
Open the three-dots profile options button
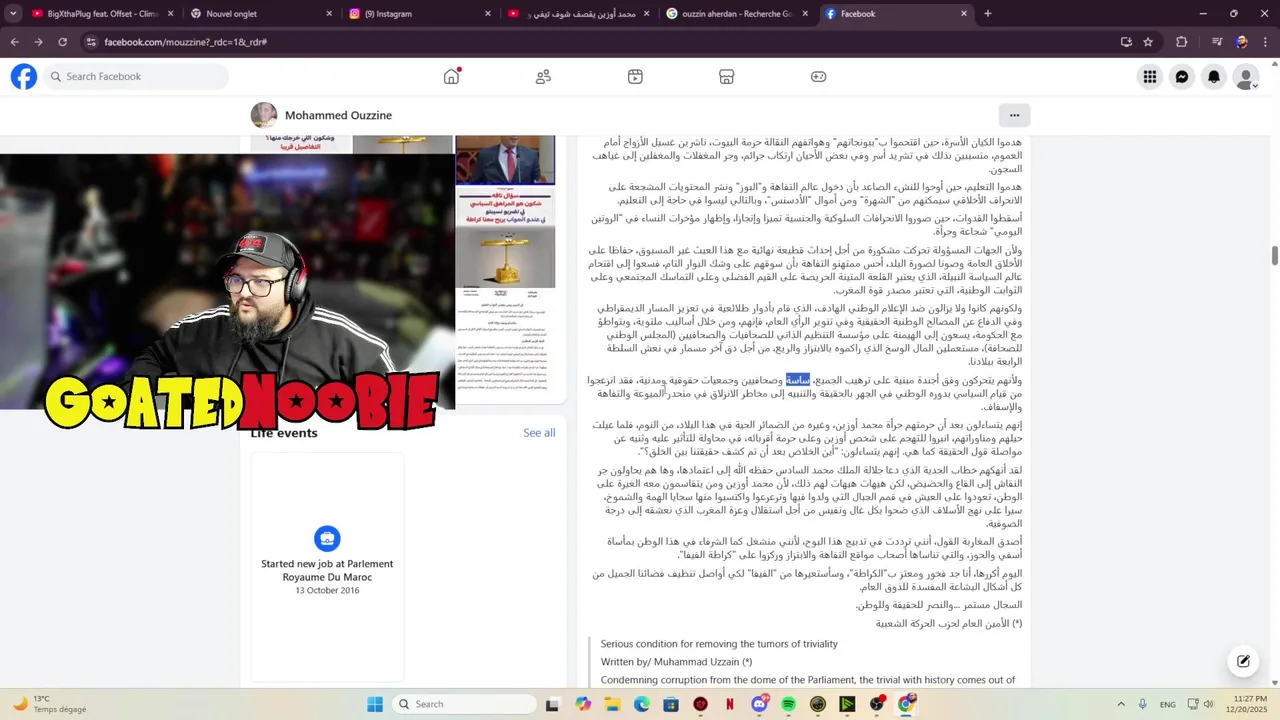[x=1014, y=115]
